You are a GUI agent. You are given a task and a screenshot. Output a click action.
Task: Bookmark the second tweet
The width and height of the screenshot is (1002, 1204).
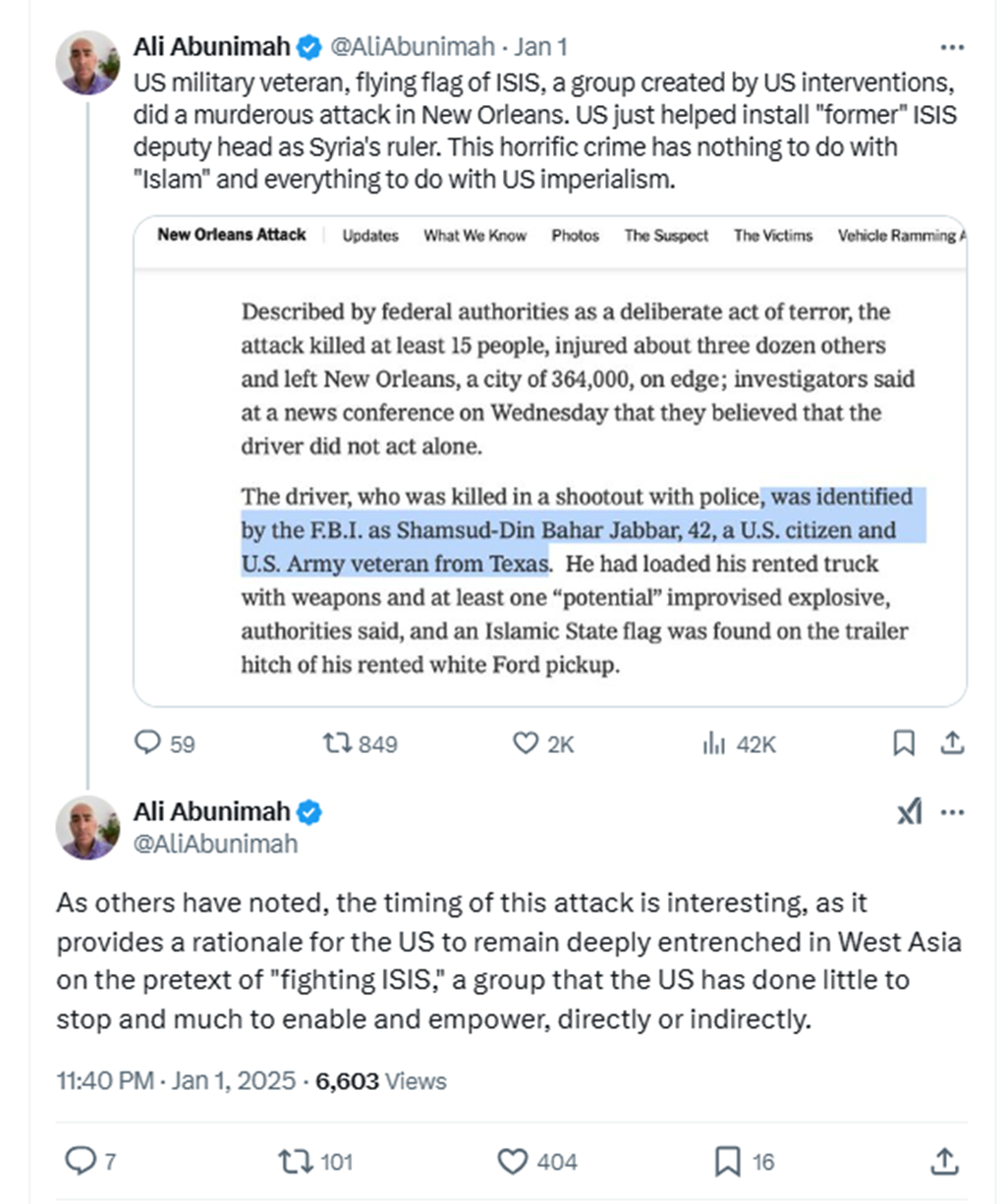(728, 1162)
